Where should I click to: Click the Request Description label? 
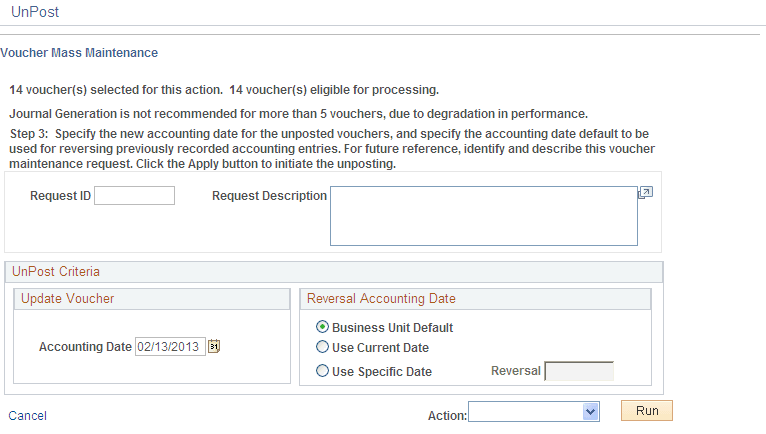coord(269,196)
